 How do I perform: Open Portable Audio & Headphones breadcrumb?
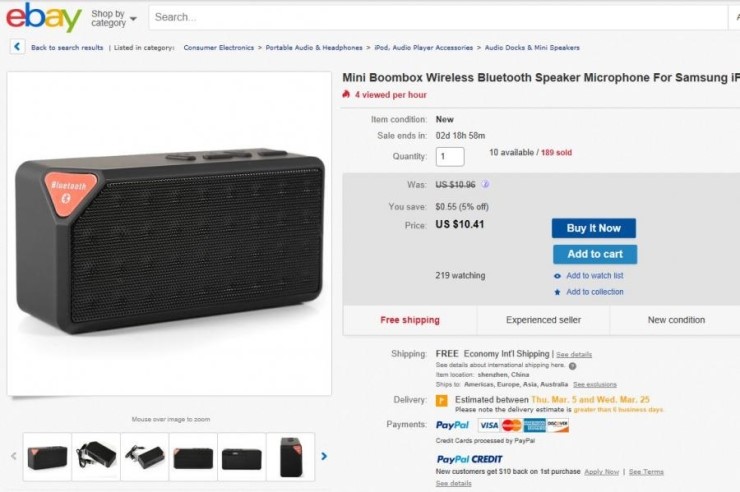click(314, 47)
